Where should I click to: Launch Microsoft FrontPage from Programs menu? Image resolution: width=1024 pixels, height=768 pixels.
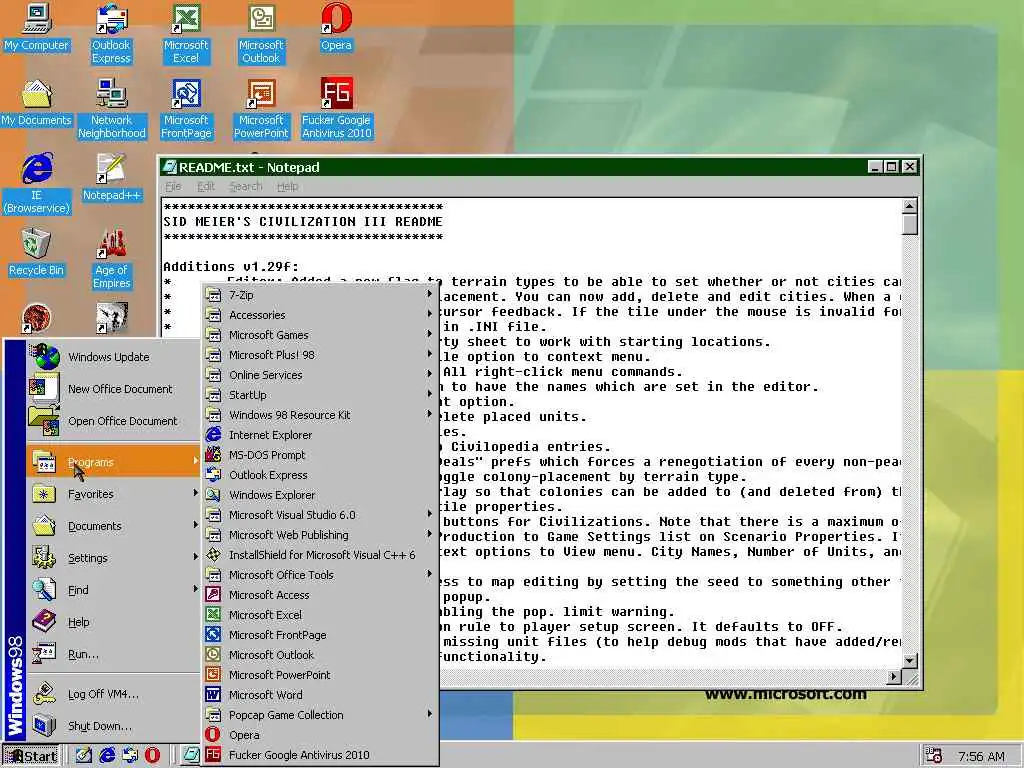[319, 635]
